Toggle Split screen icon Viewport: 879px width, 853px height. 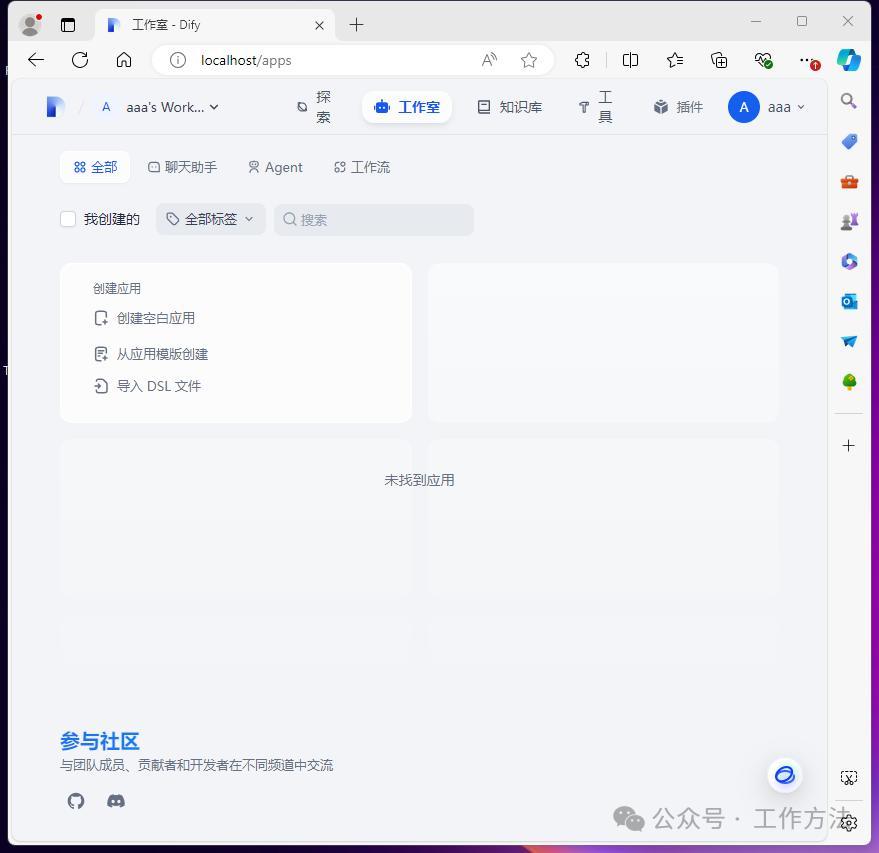(x=630, y=60)
